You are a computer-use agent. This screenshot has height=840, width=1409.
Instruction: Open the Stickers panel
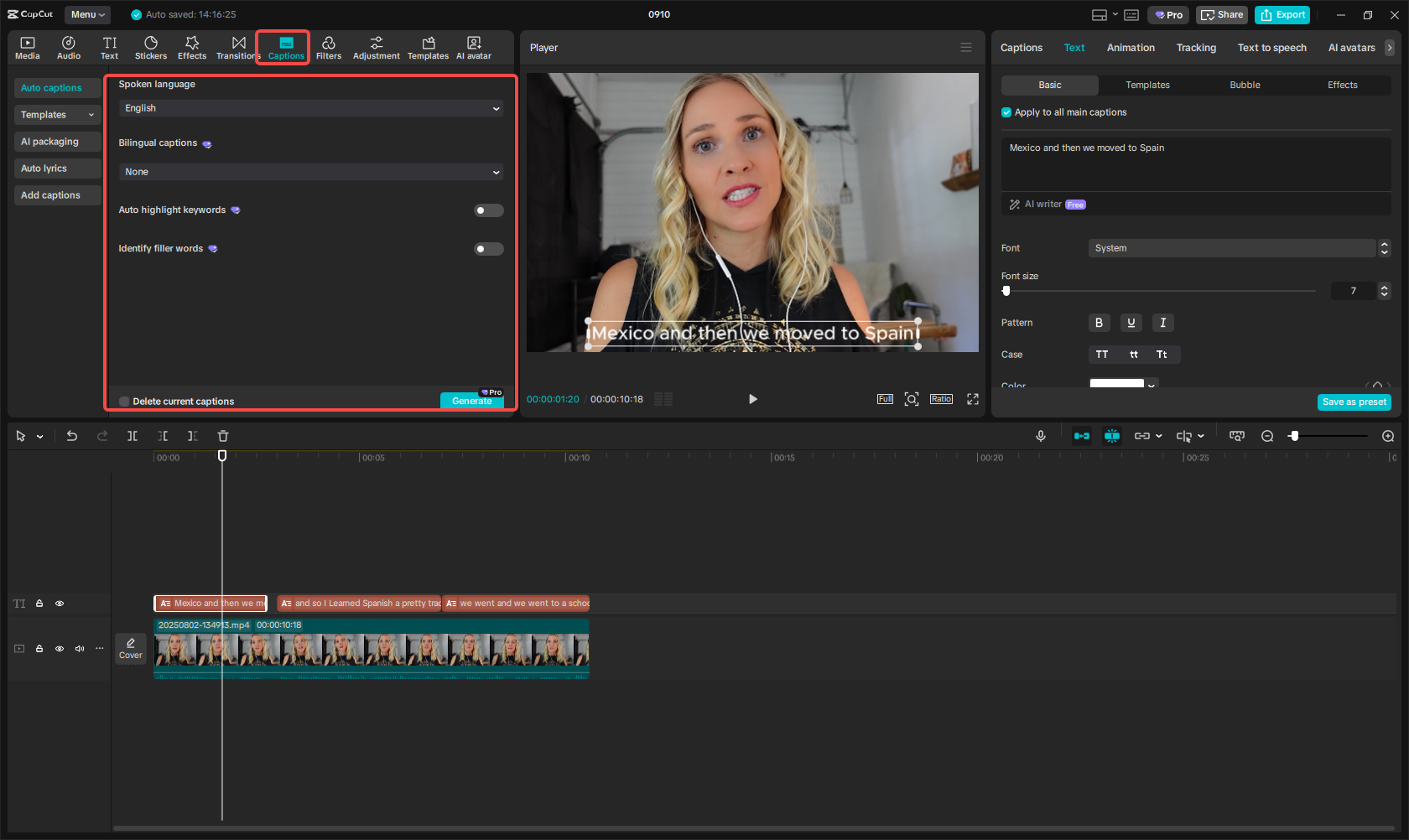tap(151, 47)
